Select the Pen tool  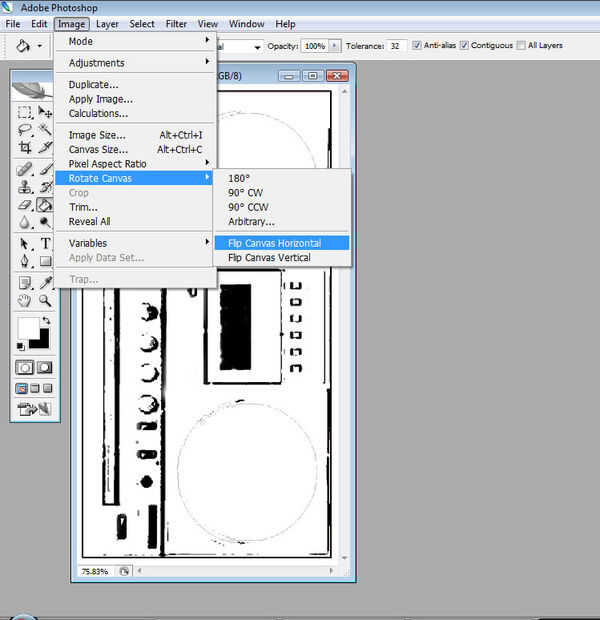(x=25, y=261)
